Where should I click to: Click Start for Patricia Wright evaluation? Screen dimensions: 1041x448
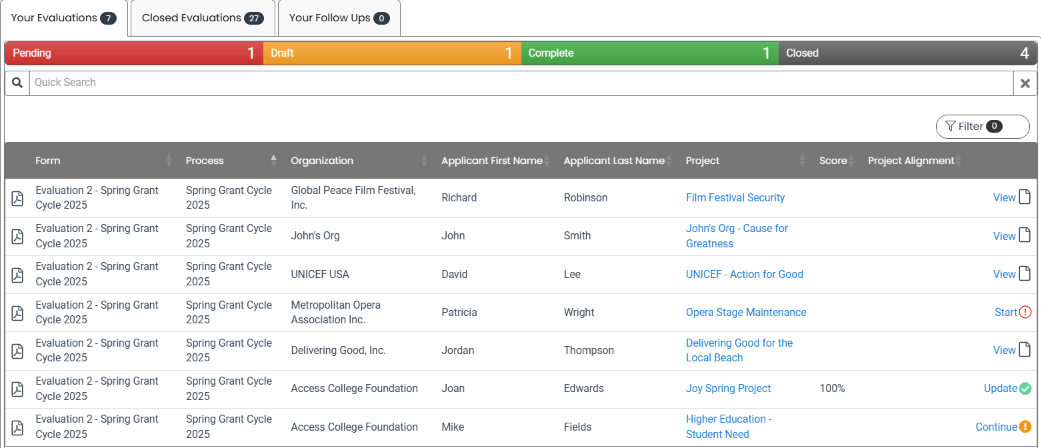click(1006, 312)
